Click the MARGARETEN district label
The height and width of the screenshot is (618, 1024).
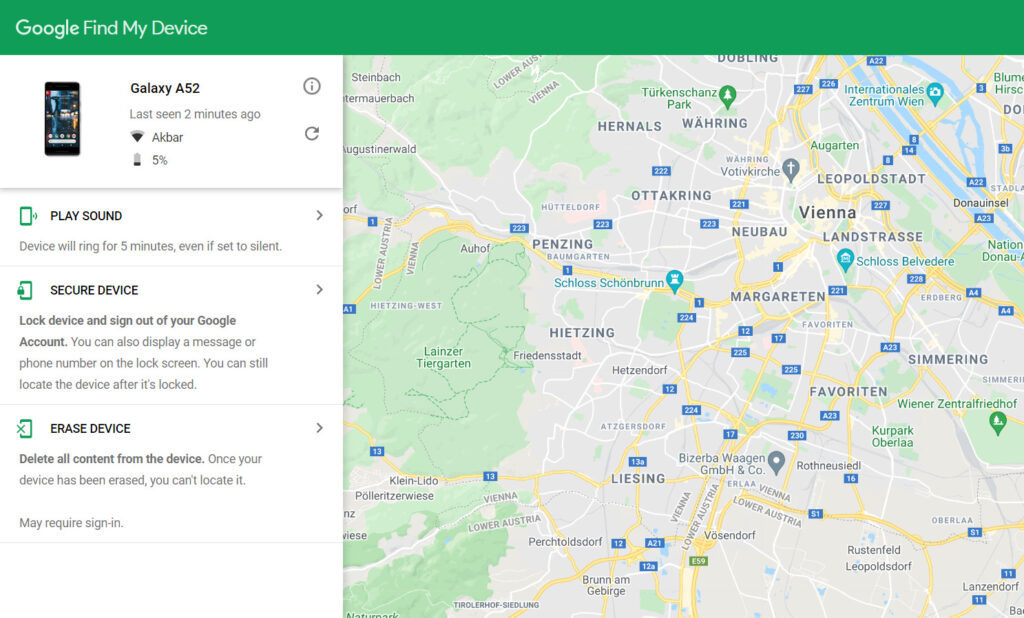click(778, 297)
